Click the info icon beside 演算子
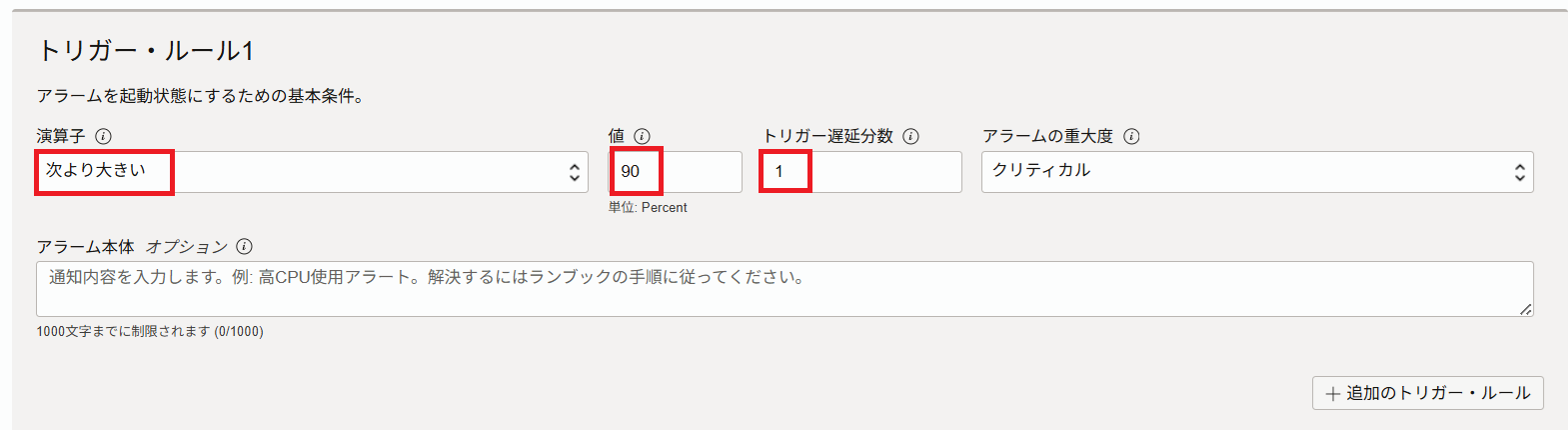The width and height of the screenshot is (1568, 430). pos(103,136)
